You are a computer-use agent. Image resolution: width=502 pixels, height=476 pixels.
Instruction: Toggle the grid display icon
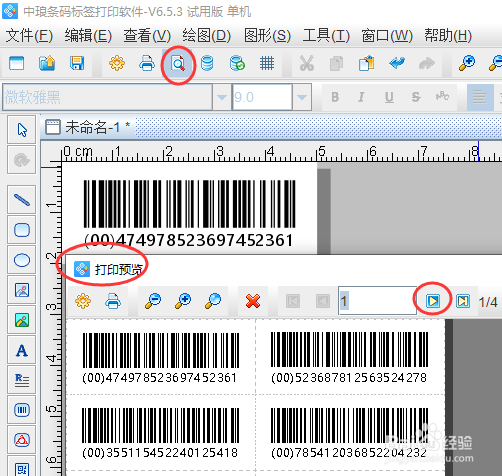(267, 63)
